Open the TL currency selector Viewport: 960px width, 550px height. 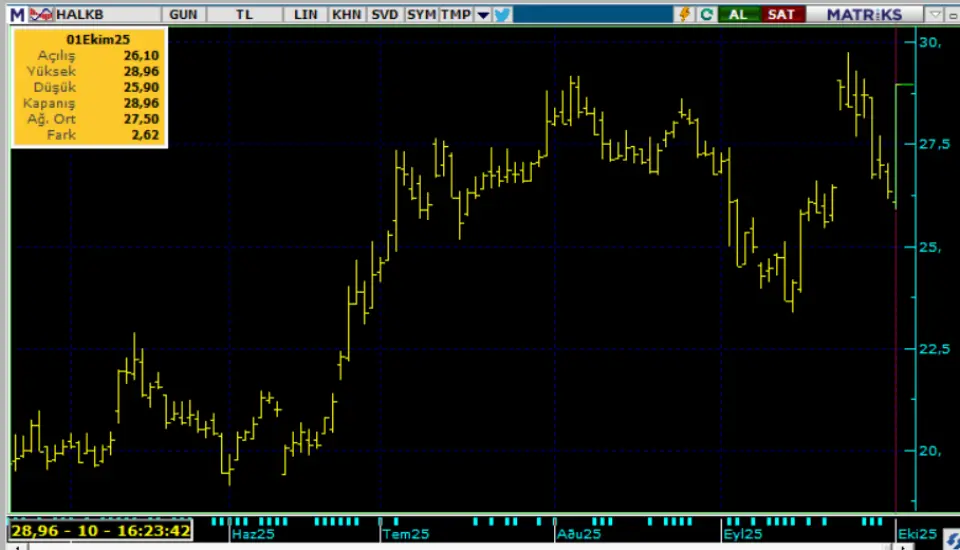(245, 14)
